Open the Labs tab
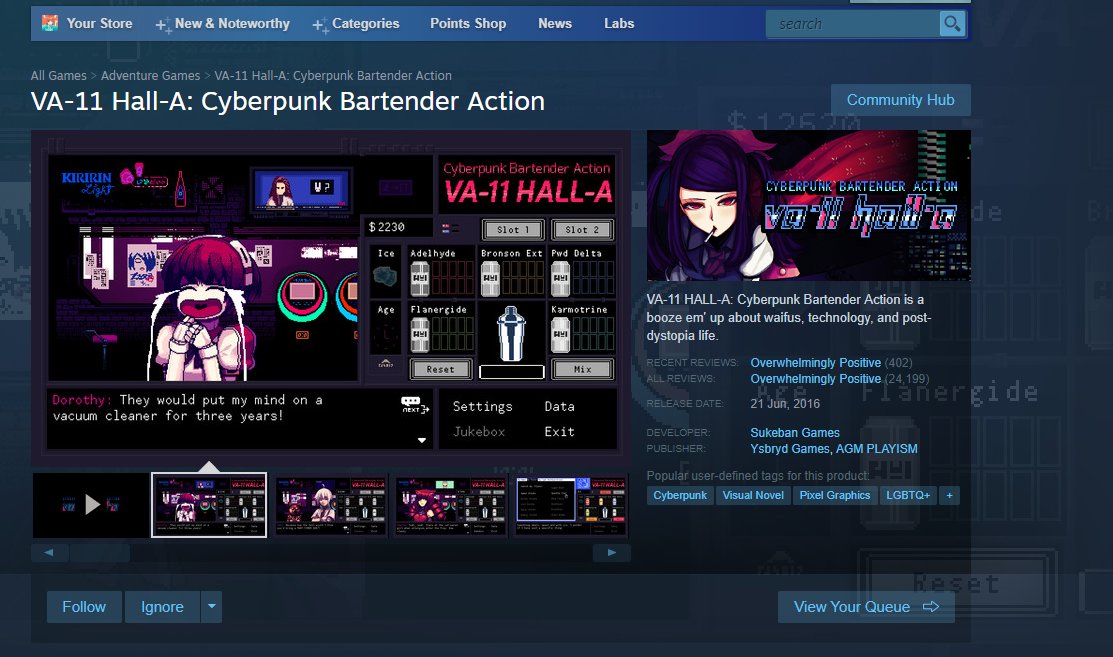Viewport: 1113px width, 657px height. pyautogui.click(x=619, y=23)
